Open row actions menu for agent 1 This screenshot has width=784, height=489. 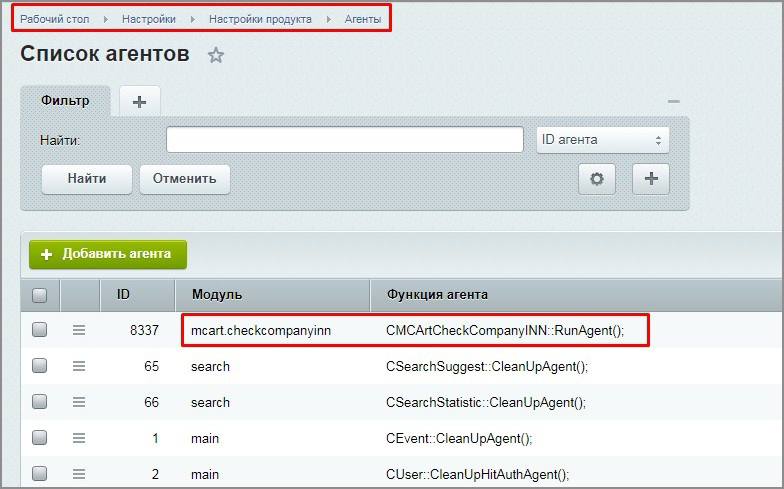click(x=79, y=438)
